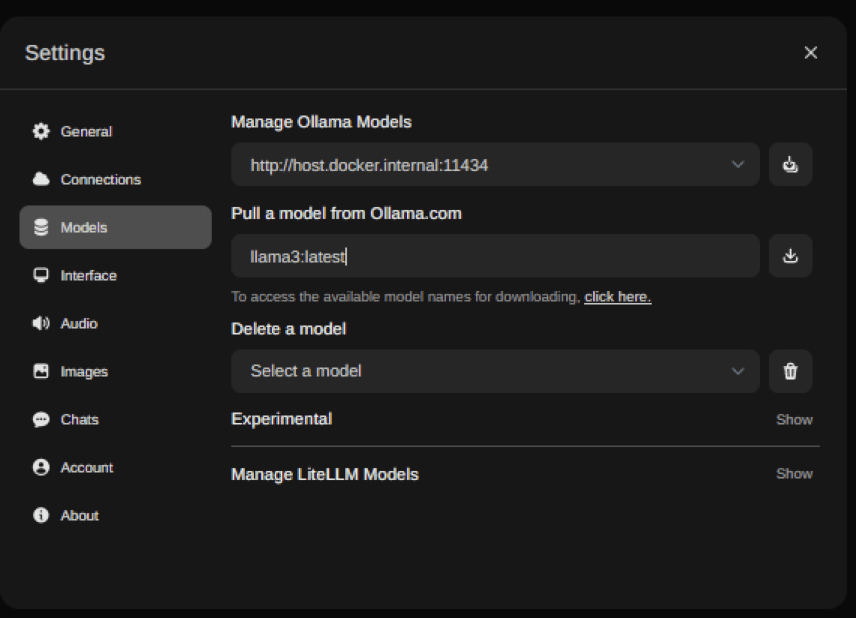The height and width of the screenshot is (618, 856).
Task: Click the pull model download icon
Action: pos(790,256)
